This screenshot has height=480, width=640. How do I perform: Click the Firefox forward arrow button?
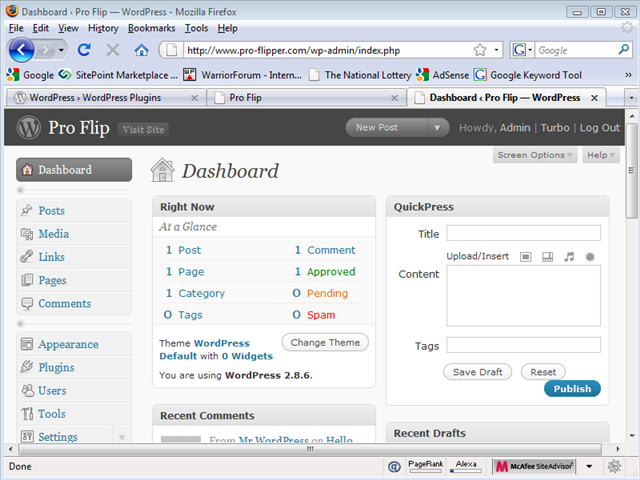(x=45, y=50)
